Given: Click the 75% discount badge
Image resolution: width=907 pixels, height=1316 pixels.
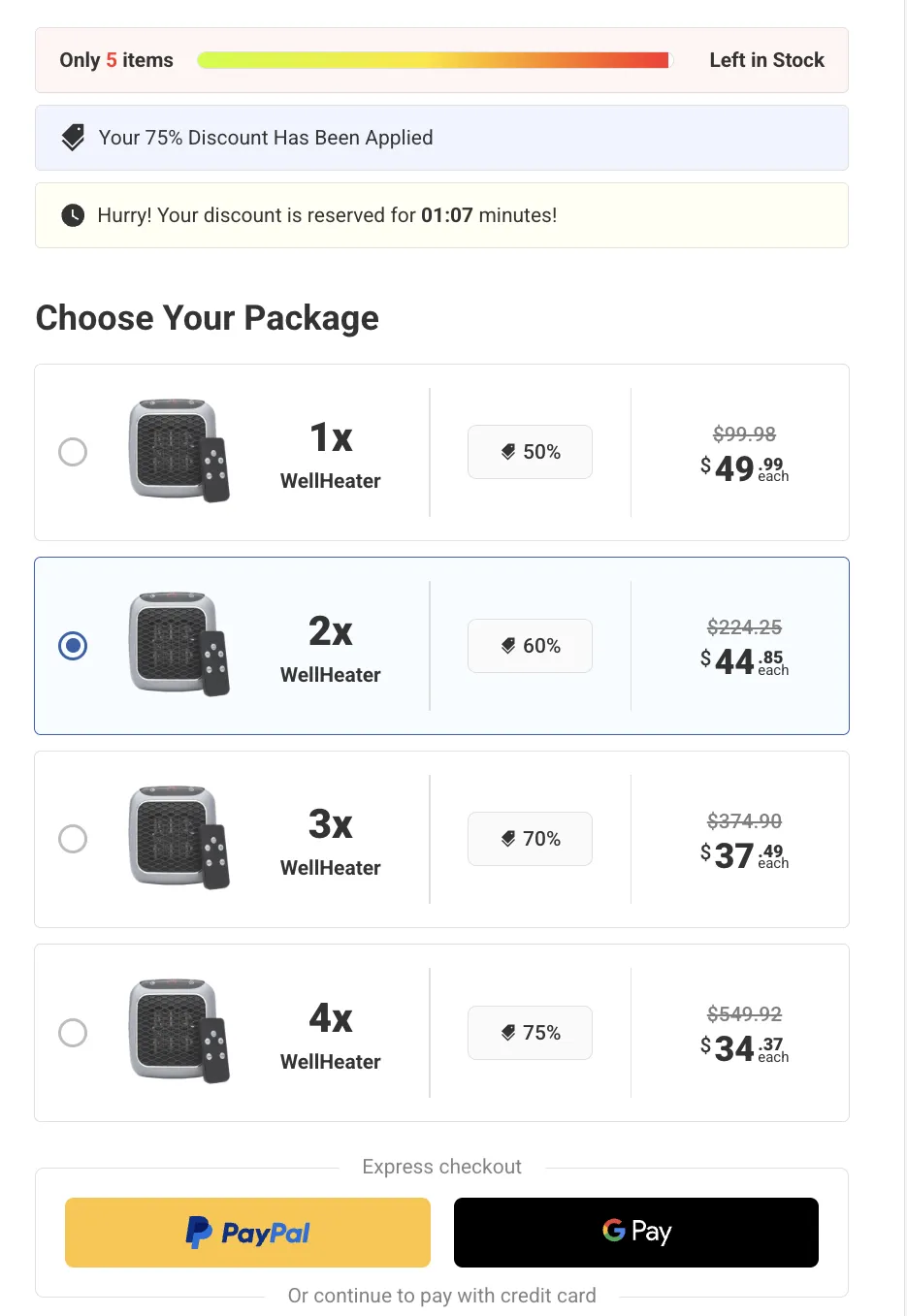Looking at the screenshot, I should pos(530,1032).
